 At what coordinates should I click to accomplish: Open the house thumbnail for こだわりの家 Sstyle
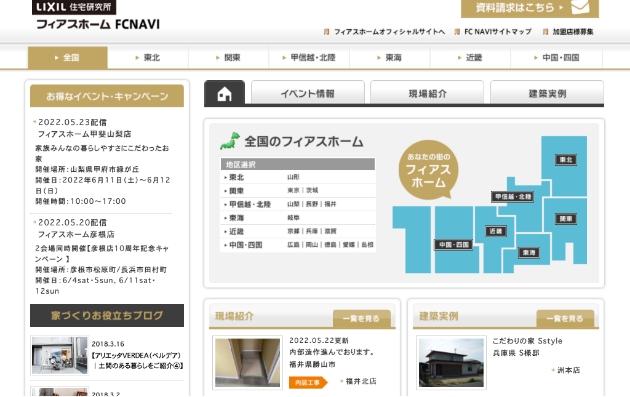(451, 362)
